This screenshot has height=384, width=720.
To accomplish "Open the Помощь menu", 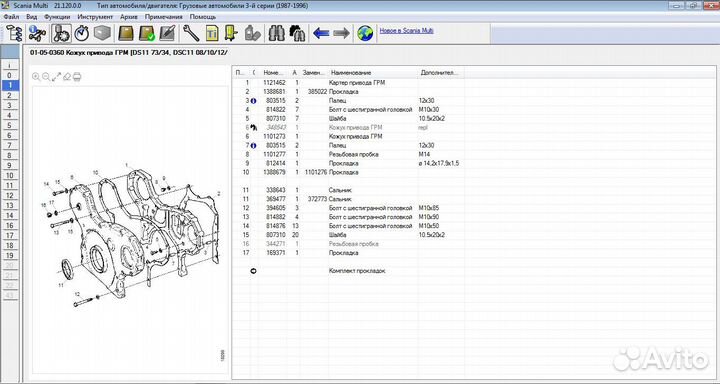I will [203, 17].
